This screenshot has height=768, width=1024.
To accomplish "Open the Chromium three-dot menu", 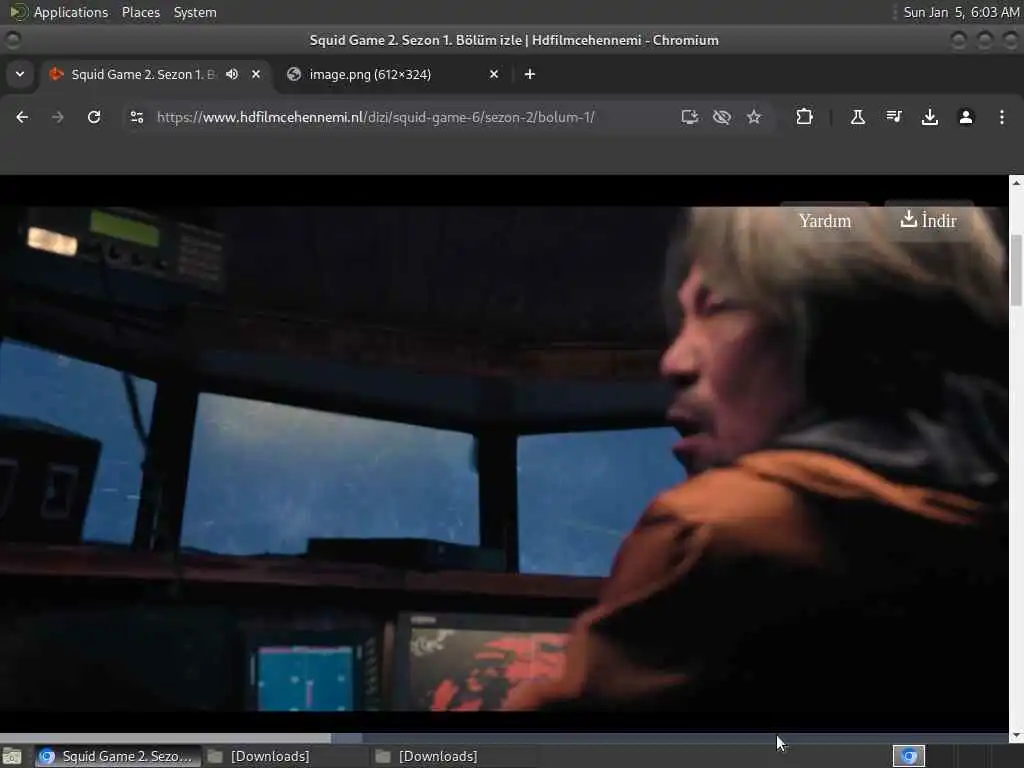I will (1002, 117).
